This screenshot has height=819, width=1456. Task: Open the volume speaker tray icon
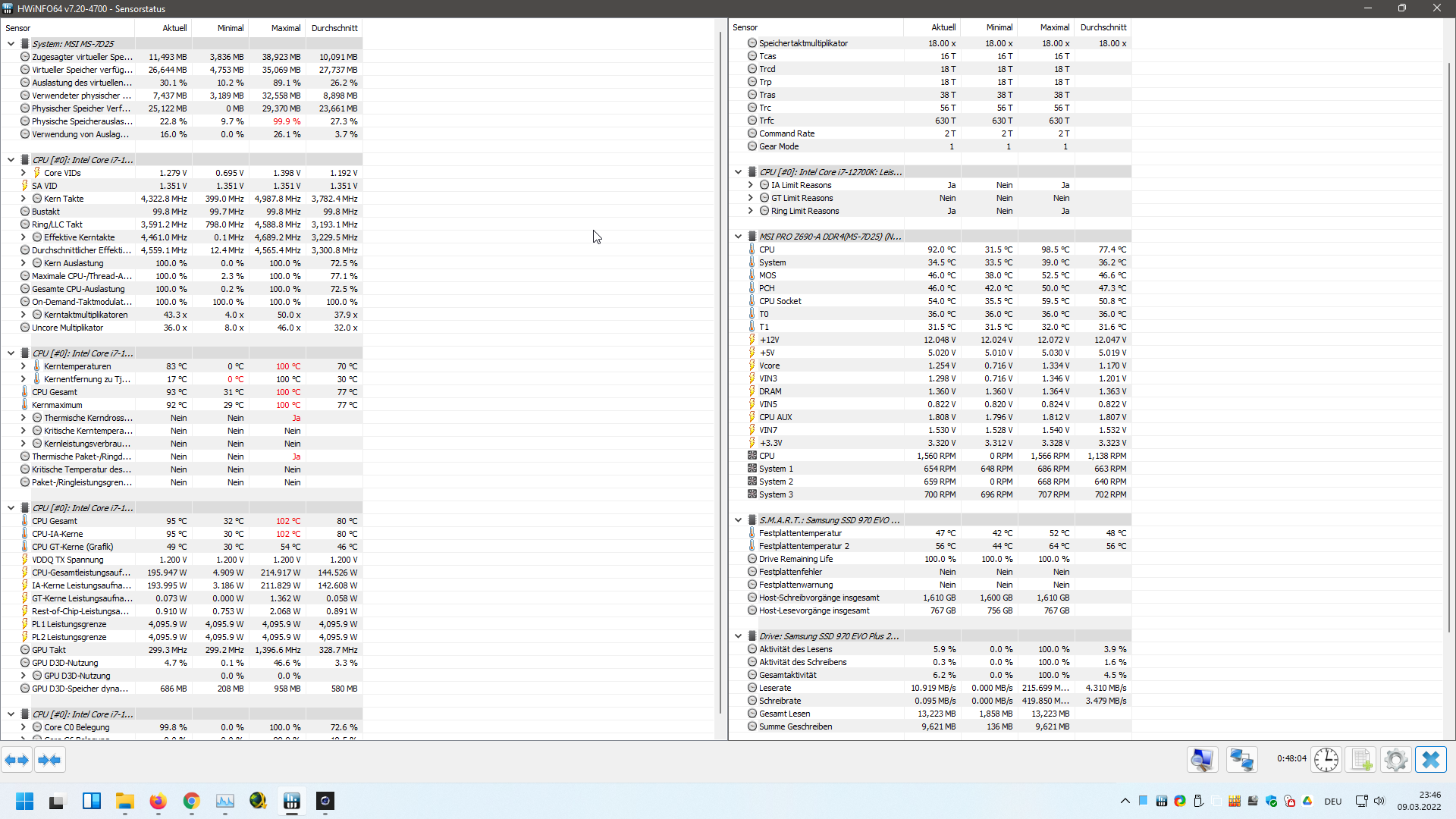[x=1379, y=801]
